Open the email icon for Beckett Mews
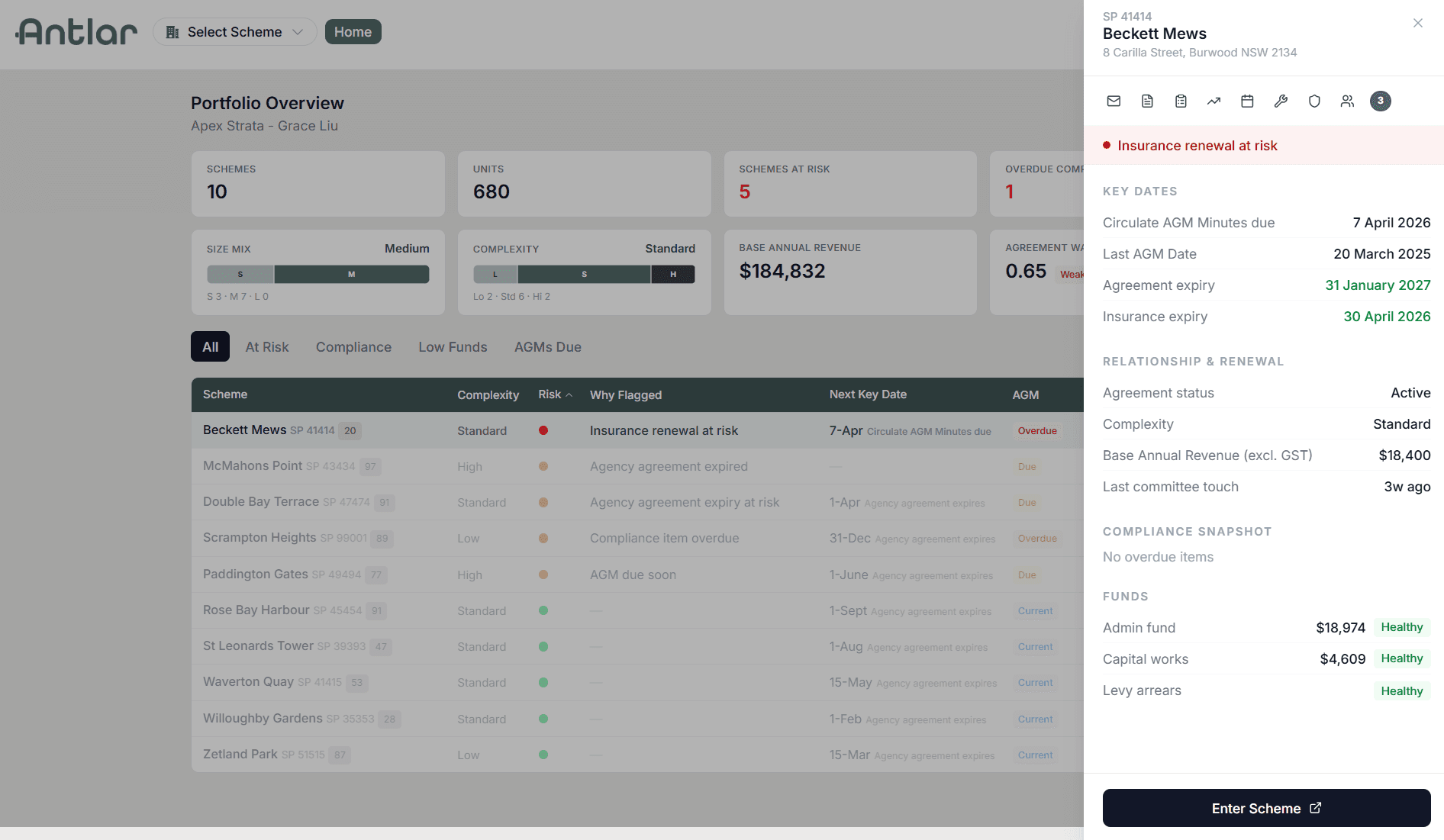 click(1114, 100)
